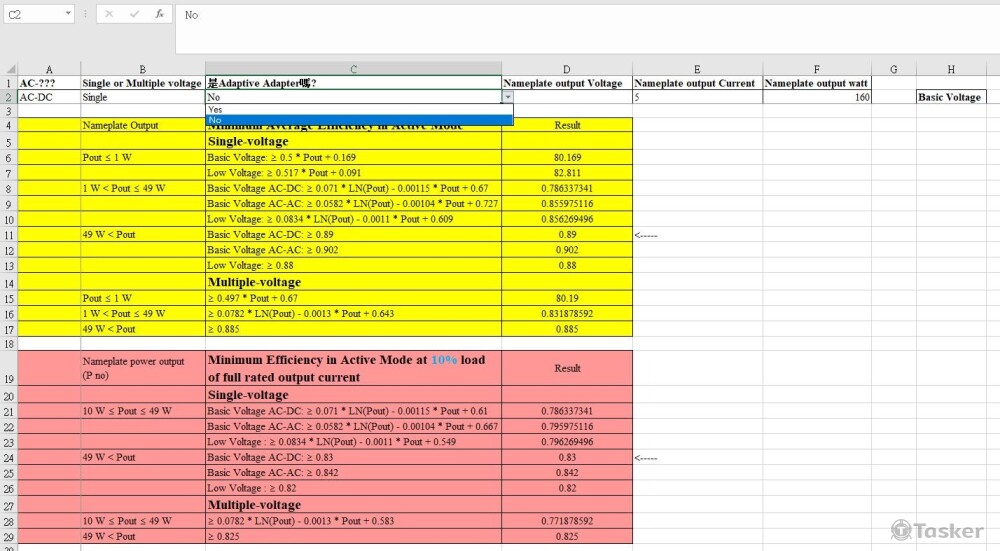Open the Name Box dropdown arrow

coord(68,15)
